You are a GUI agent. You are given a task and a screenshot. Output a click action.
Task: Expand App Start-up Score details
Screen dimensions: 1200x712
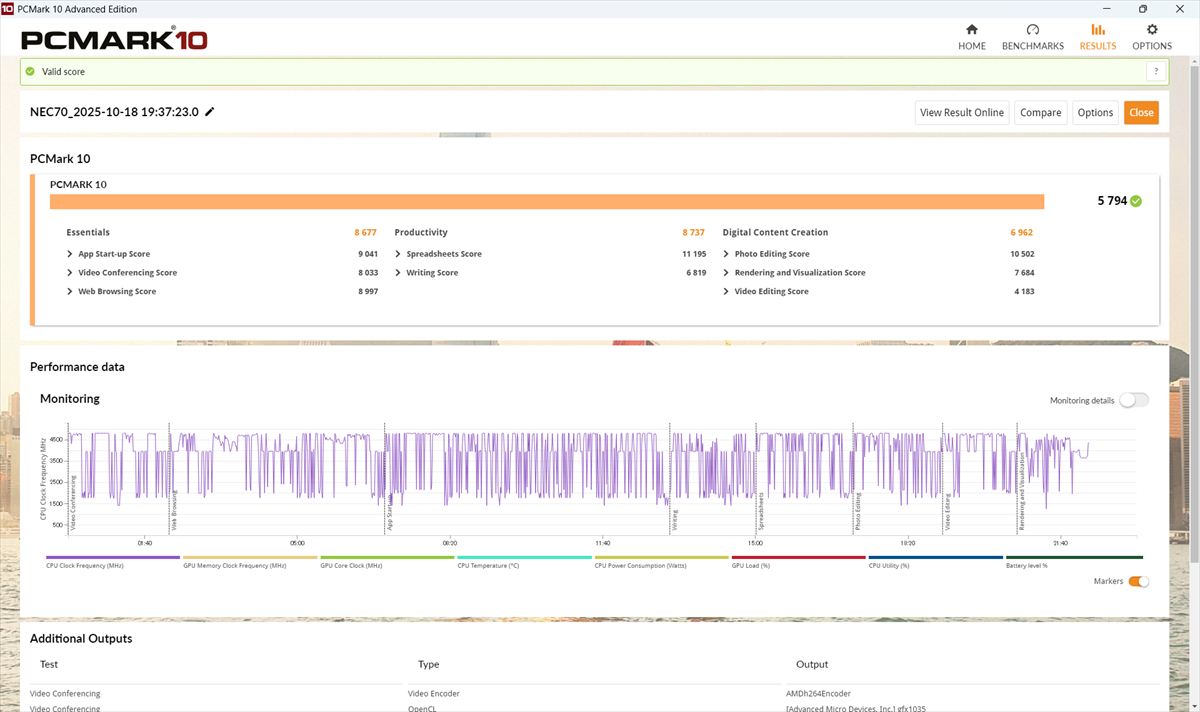[x=70, y=254]
